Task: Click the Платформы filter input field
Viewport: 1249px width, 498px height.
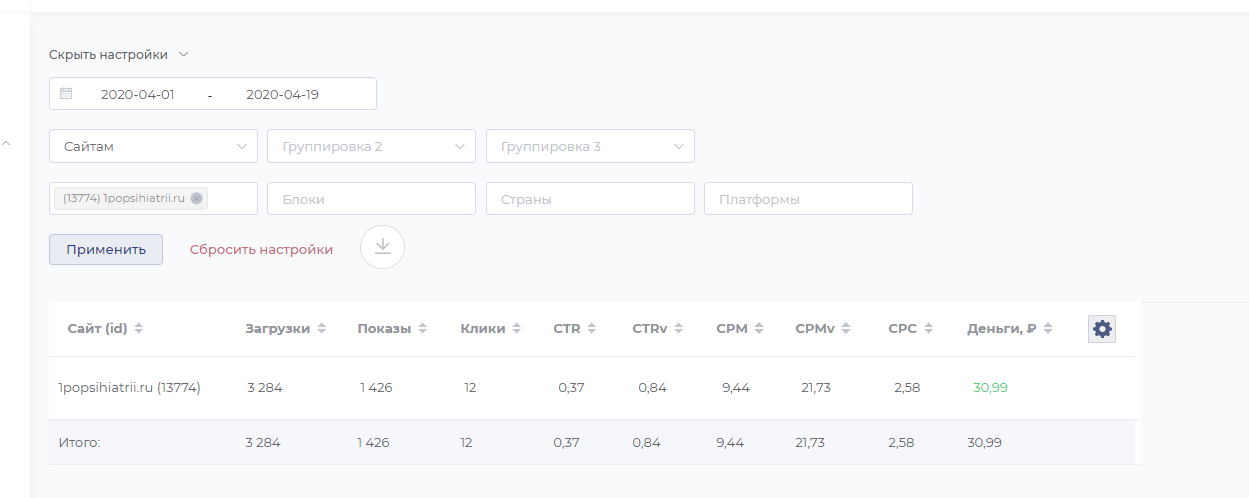Action: pos(808,199)
